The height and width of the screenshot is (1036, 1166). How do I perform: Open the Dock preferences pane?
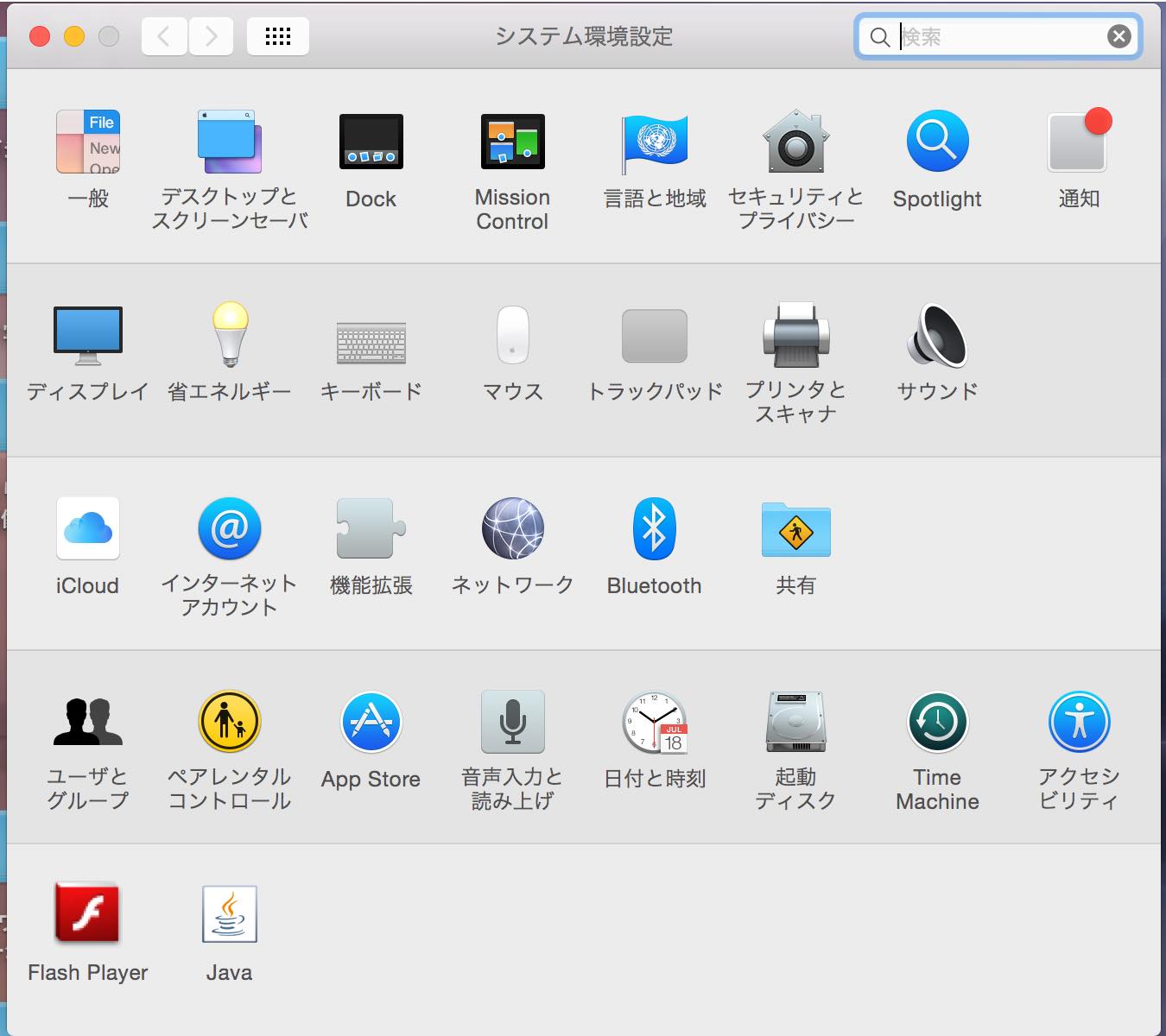(371, 142)
